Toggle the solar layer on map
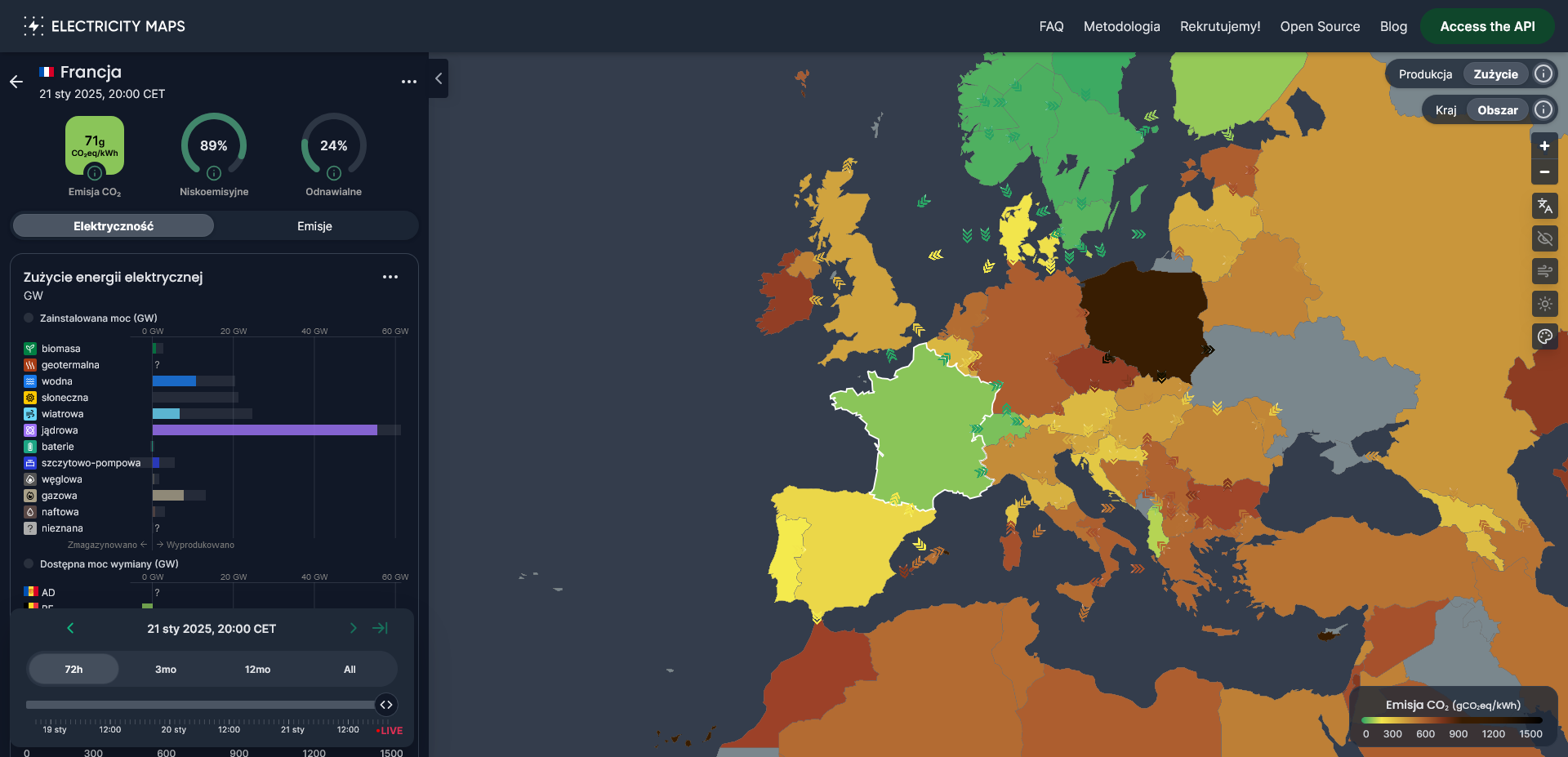 (1544, 304)
